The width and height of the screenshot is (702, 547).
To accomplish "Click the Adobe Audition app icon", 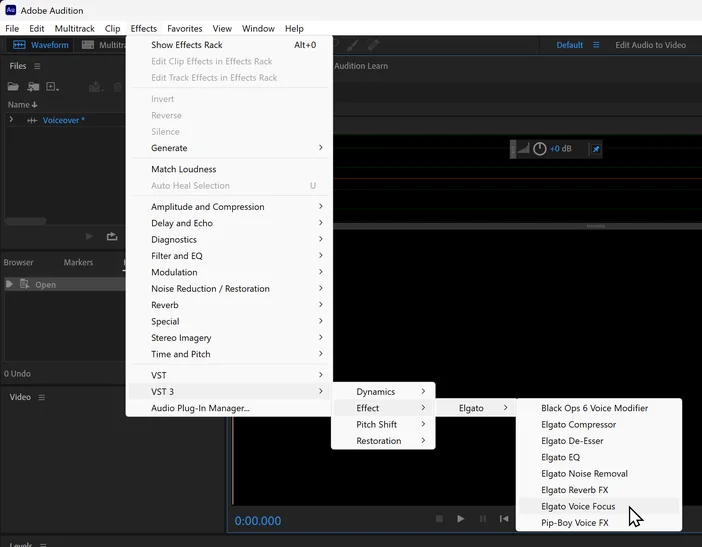I will click(x=10, y=10).
